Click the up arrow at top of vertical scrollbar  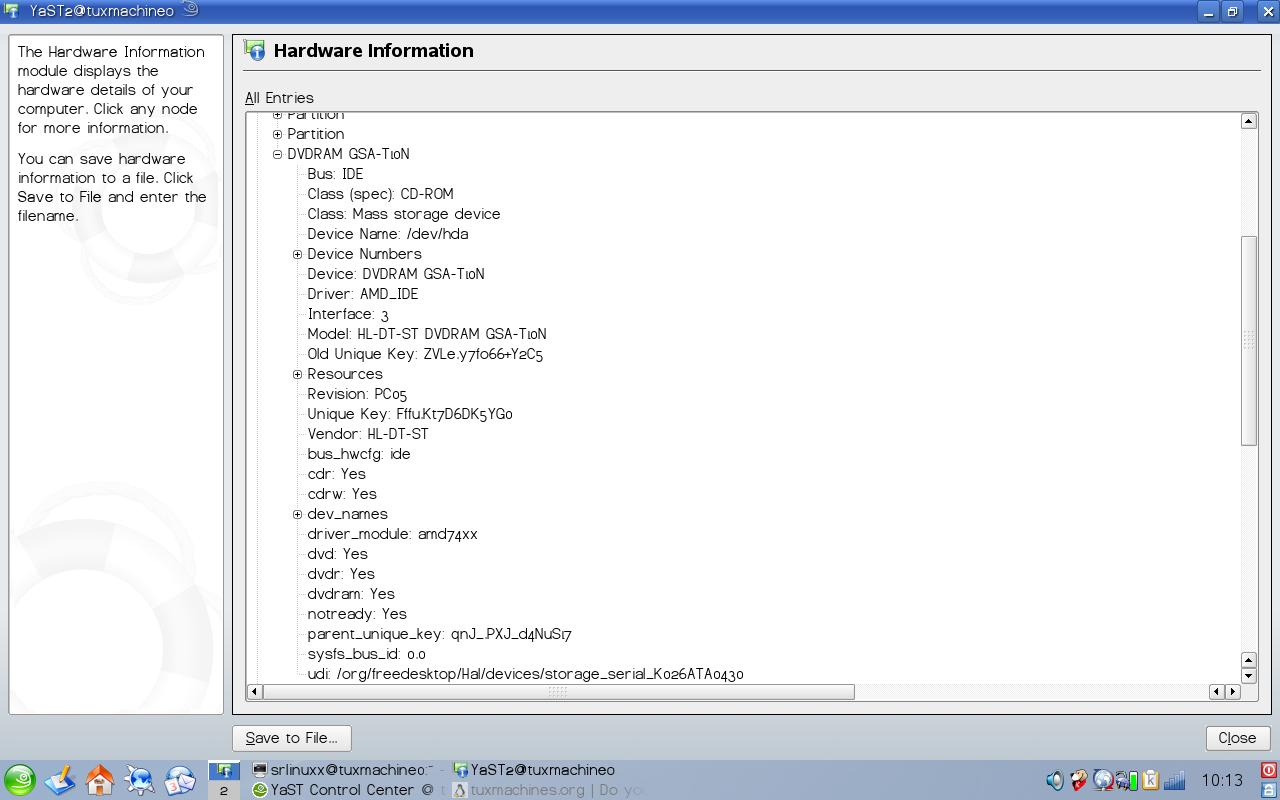(x=1248, y=121)
